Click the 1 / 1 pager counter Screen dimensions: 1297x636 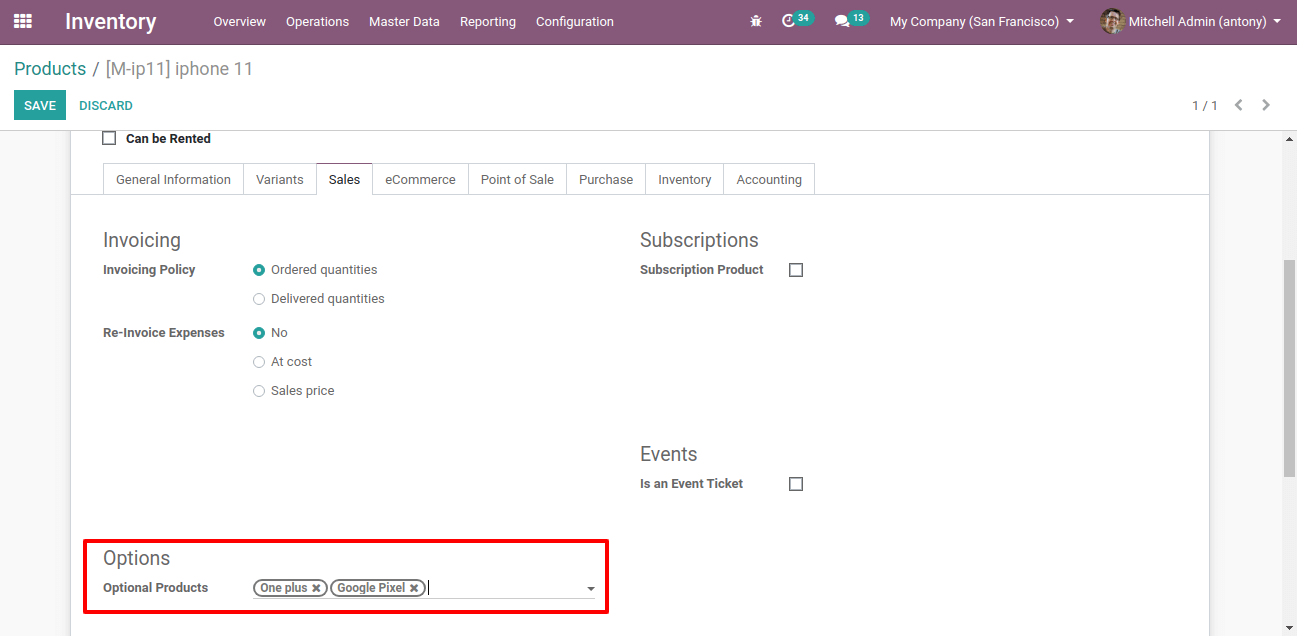click(x=1205, y=105)
